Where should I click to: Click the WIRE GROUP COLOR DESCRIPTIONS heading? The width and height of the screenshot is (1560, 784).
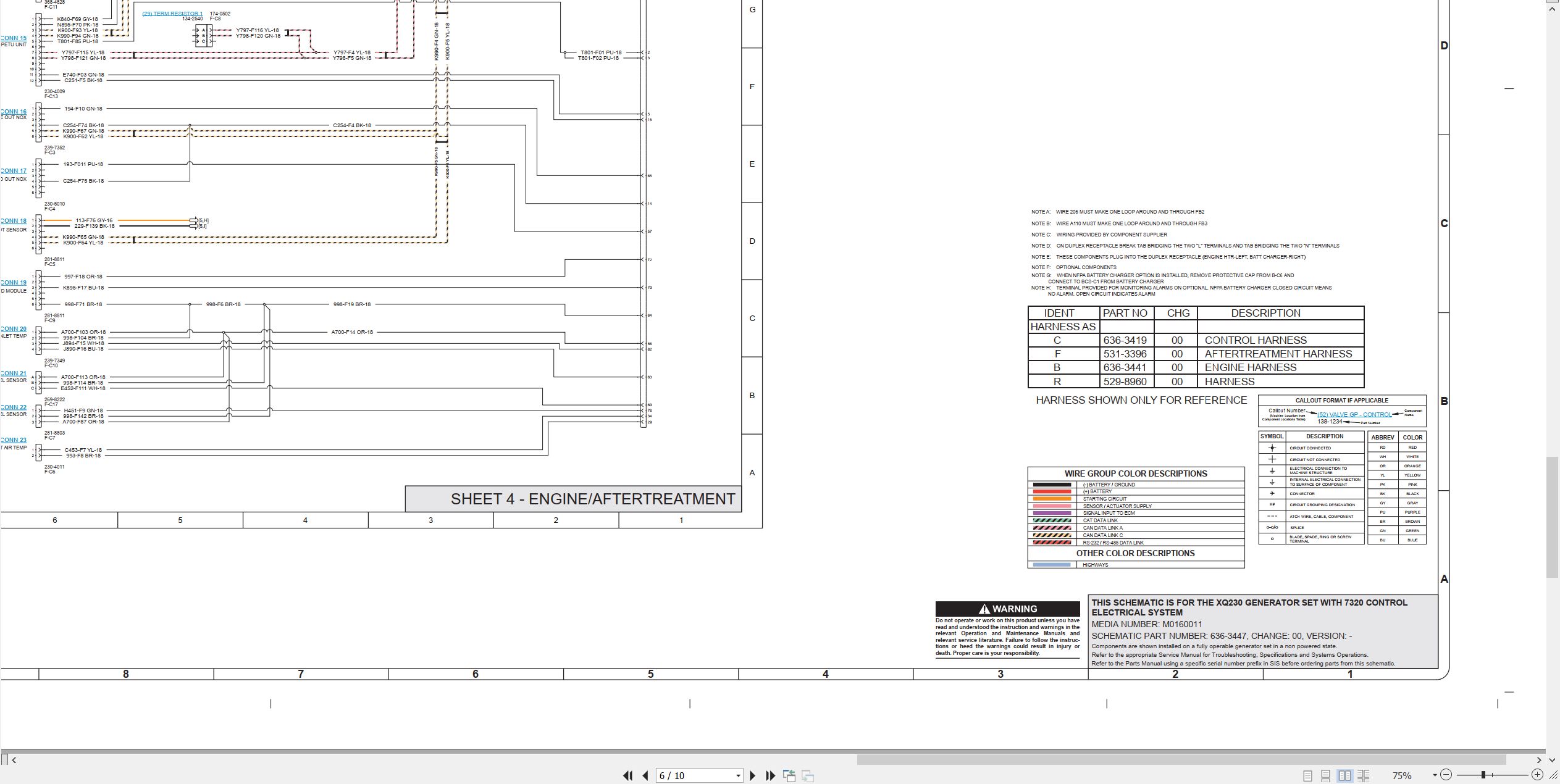click(1136, 473)
